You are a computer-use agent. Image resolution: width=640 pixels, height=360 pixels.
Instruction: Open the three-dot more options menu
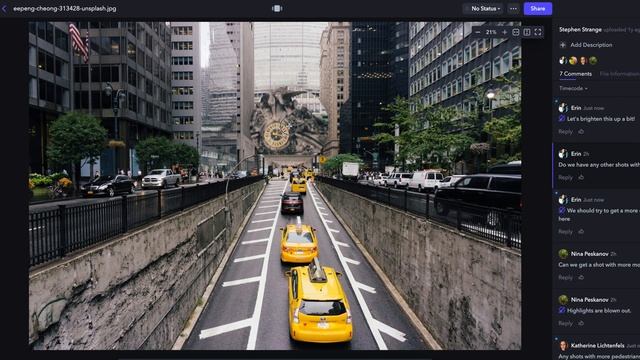pyautogui.click(x=513, y=9)
